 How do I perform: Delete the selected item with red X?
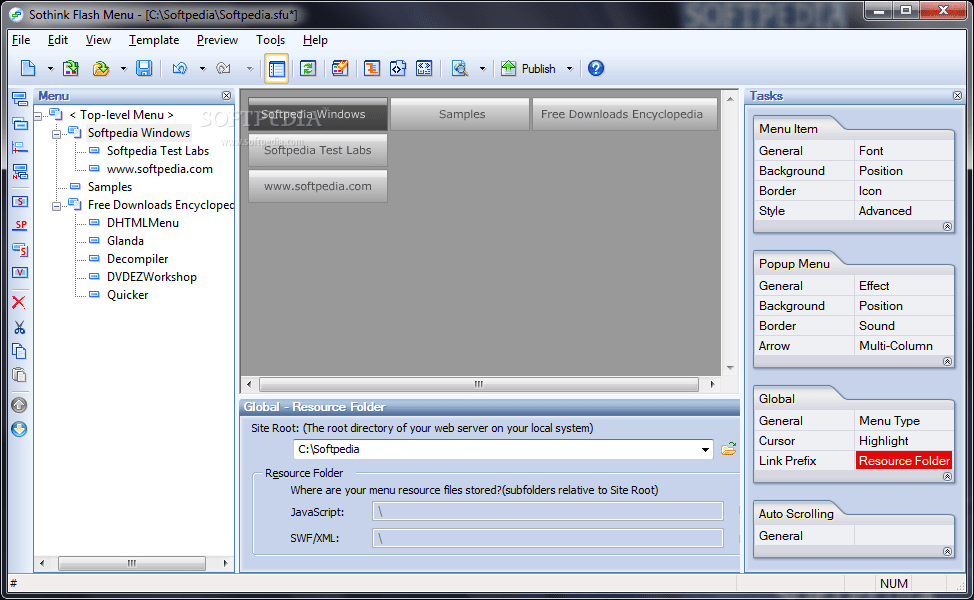[x=19, y=302]
